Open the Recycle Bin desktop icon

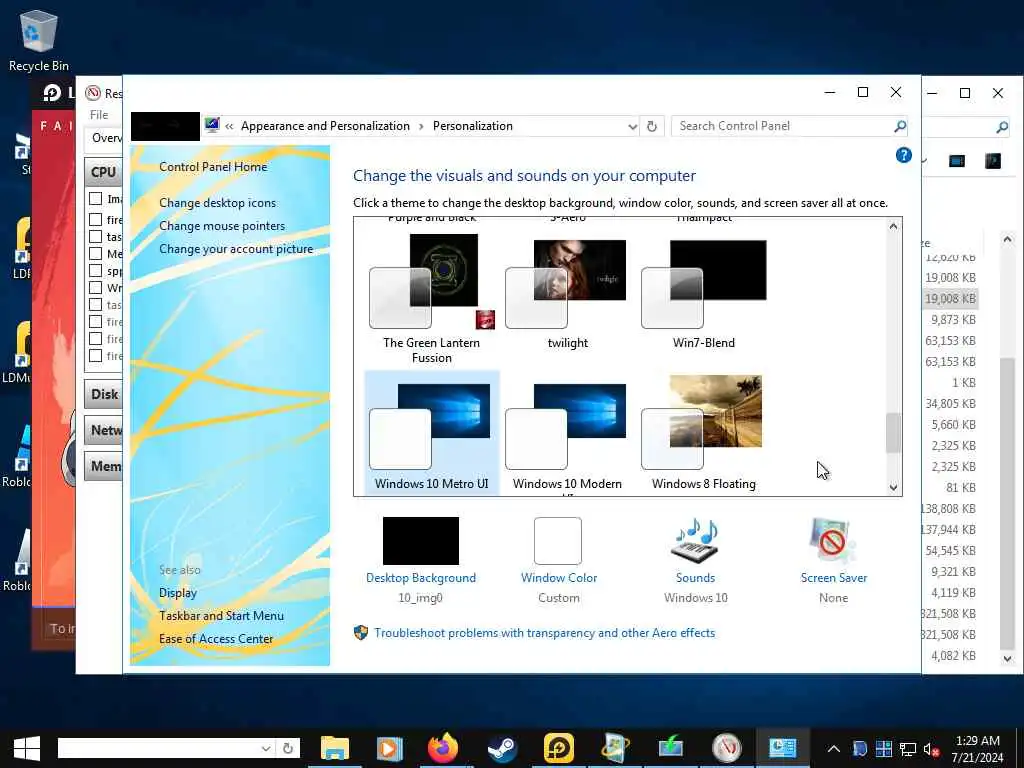39,40
